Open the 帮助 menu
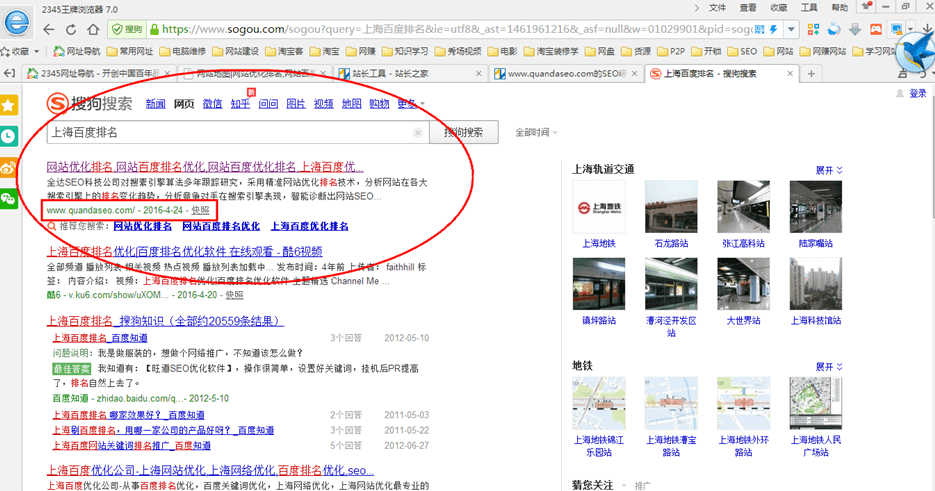 click(x=840, y=8)
